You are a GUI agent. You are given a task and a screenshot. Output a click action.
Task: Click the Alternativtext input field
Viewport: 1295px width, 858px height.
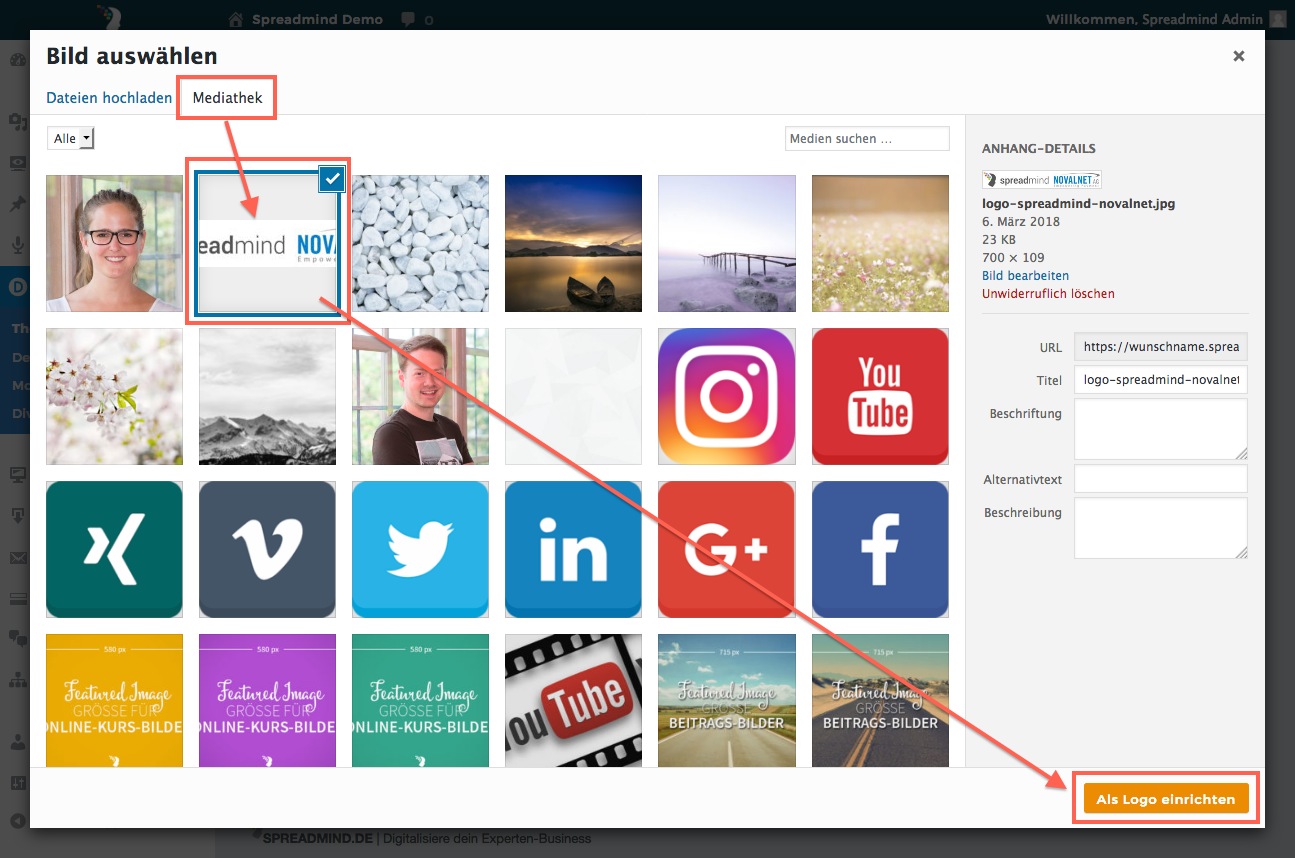[1161, 479]
